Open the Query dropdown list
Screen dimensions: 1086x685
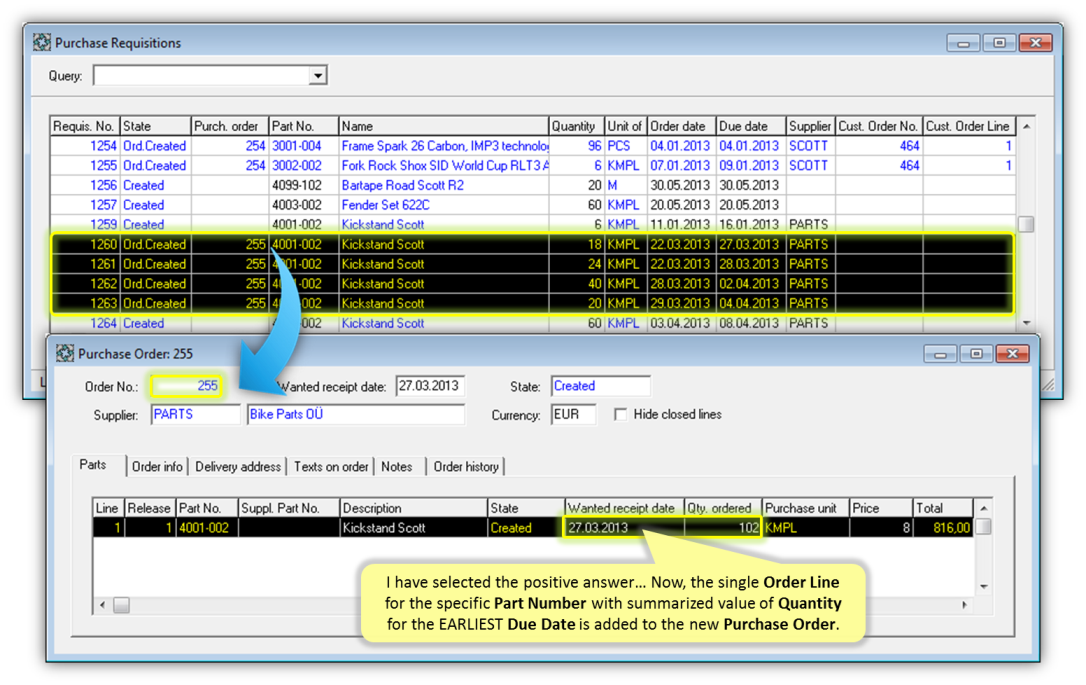click(318, 76)
